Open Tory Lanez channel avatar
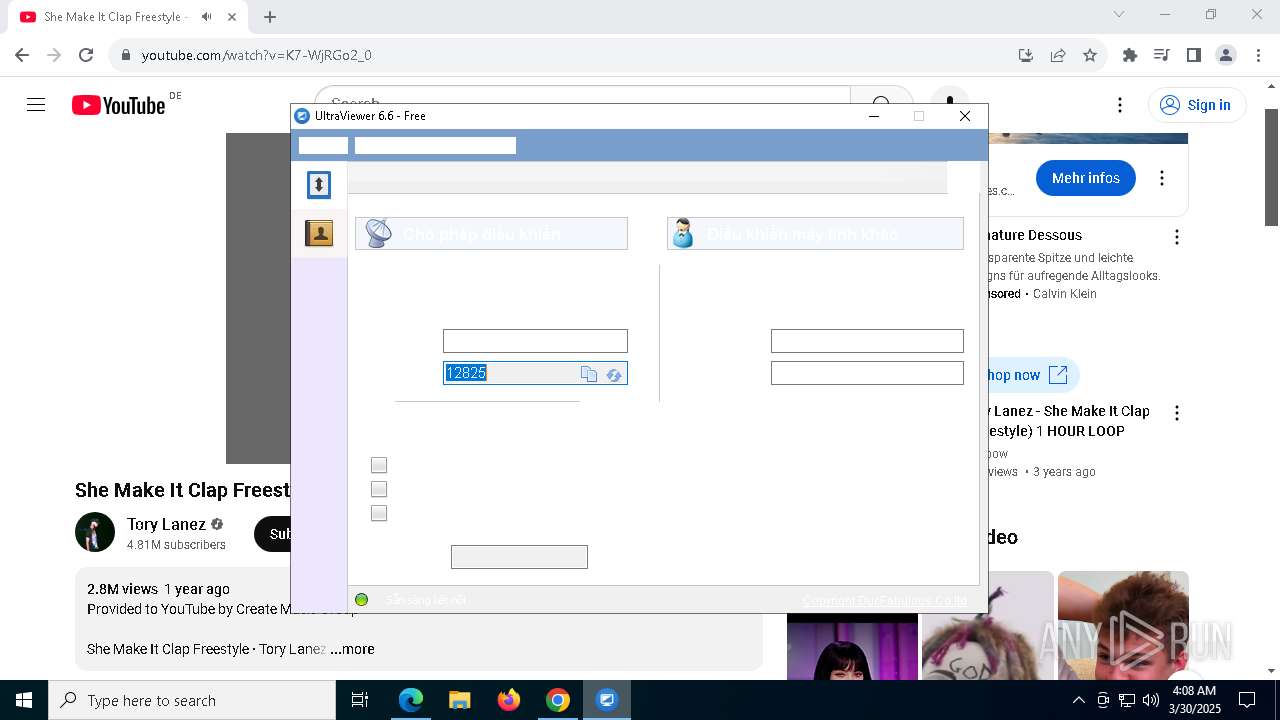 pos(95,532)
